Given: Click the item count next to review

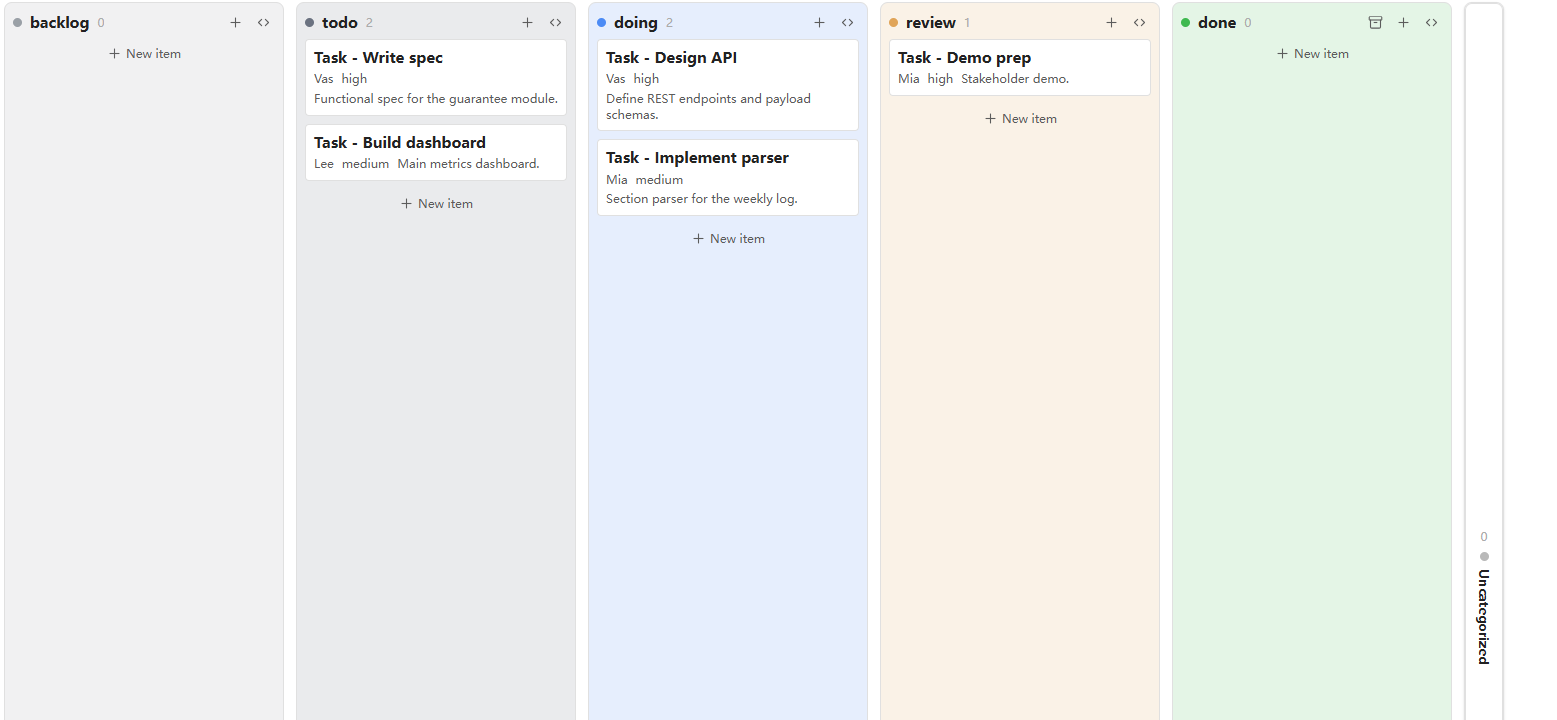Looking at the screenshot, I should click(967, 23).
